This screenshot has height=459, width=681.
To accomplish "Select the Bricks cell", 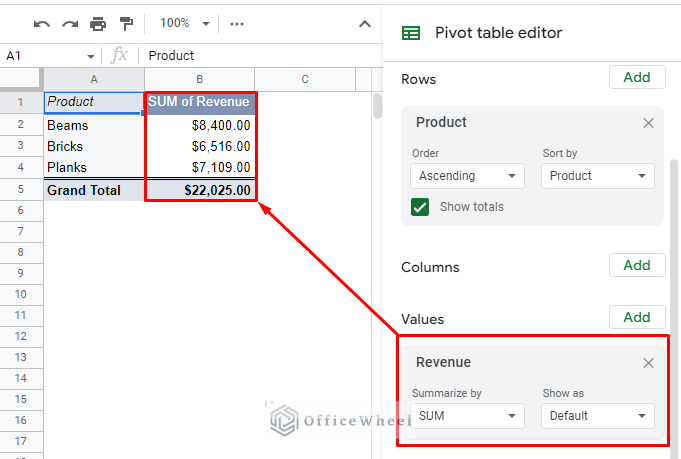I will click(94, 146).
